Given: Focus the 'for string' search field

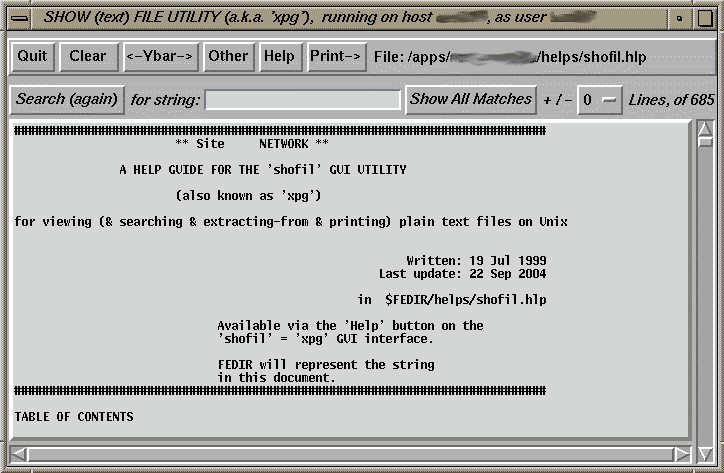Looking at the screenshot, I should pyautogui.click(x=302, y=100).
